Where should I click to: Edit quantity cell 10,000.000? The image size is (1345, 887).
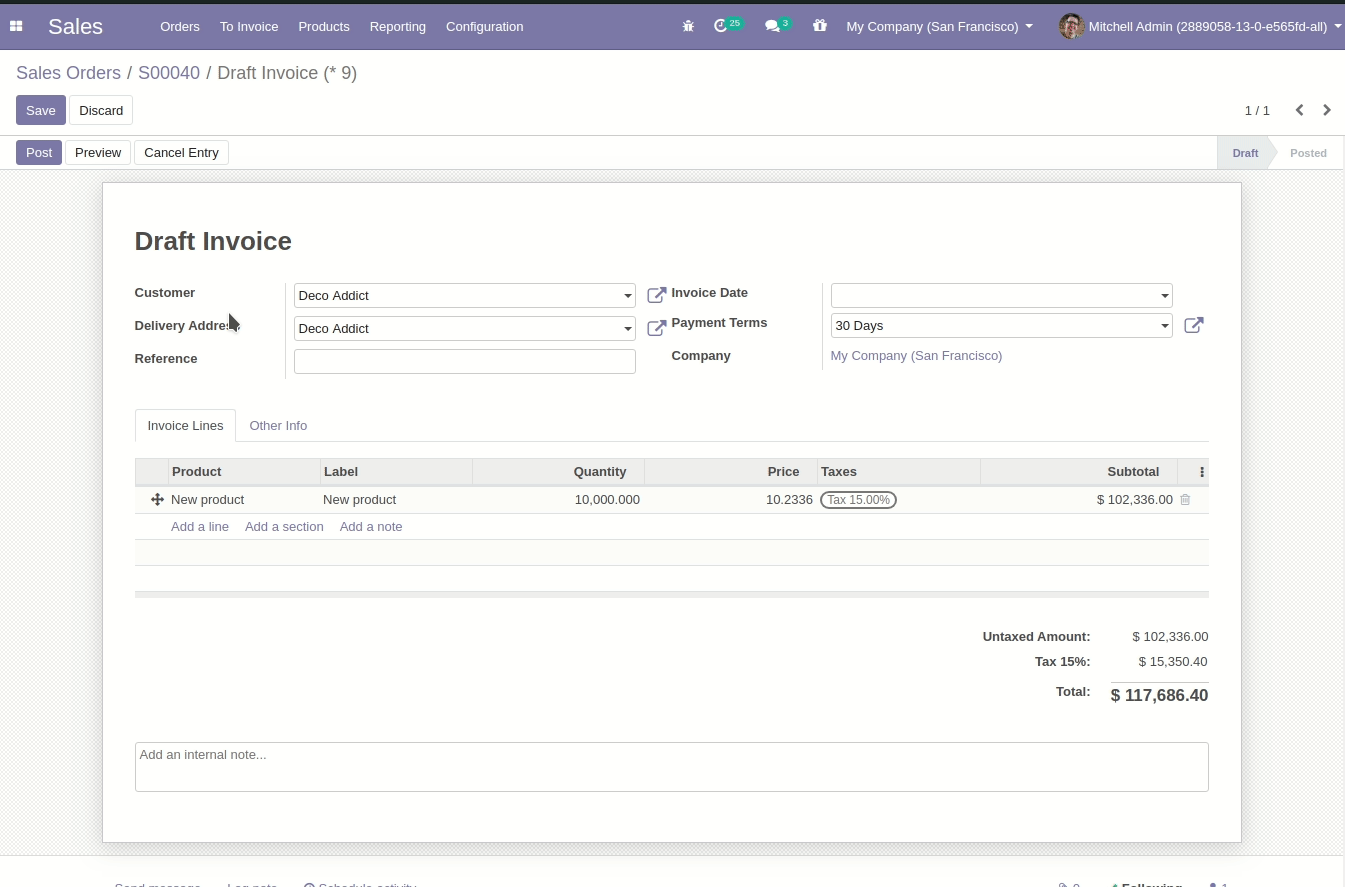(607, 499)
